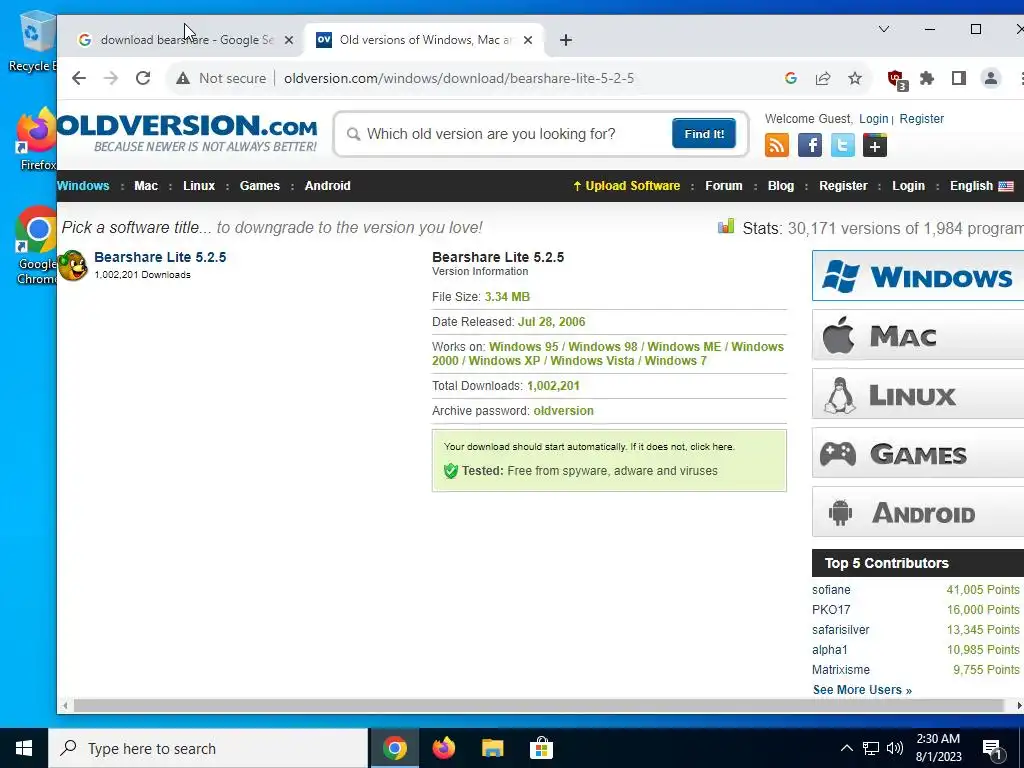Open the Bearshare Lite 5.2.5 title link
Screen dimensions: 1024x768
[x=160, y=257]
